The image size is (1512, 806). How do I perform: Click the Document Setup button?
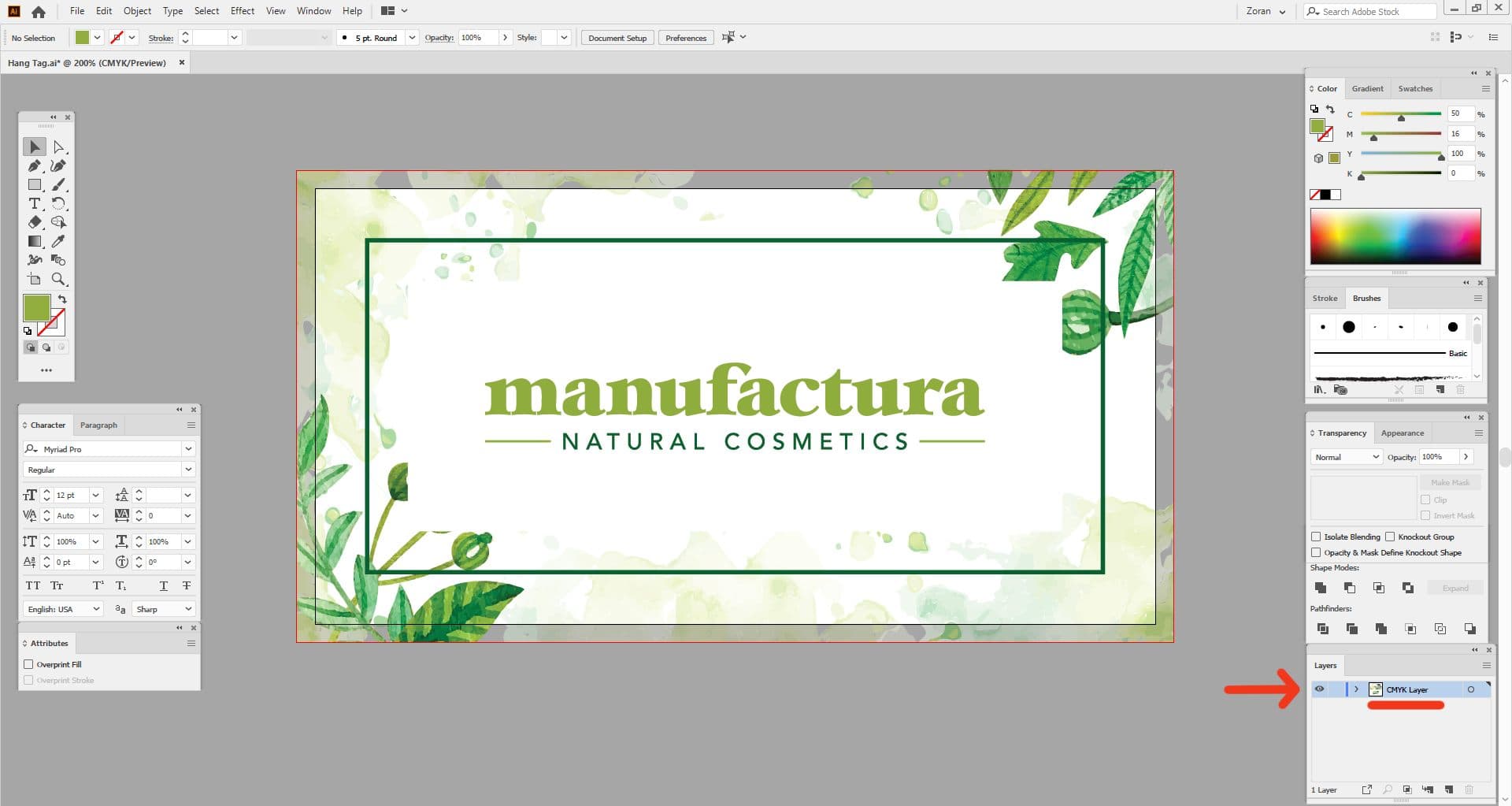tap(617, 37)
